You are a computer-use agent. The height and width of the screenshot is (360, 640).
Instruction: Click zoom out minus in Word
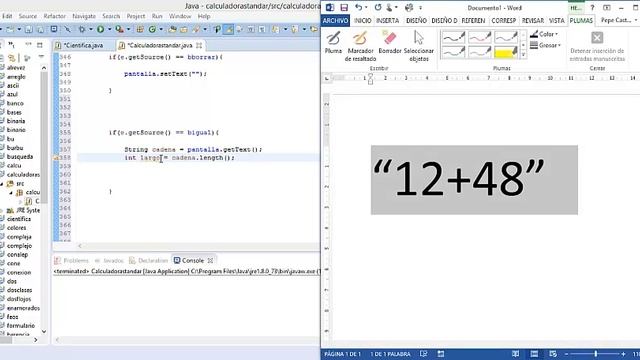point(567,354)
